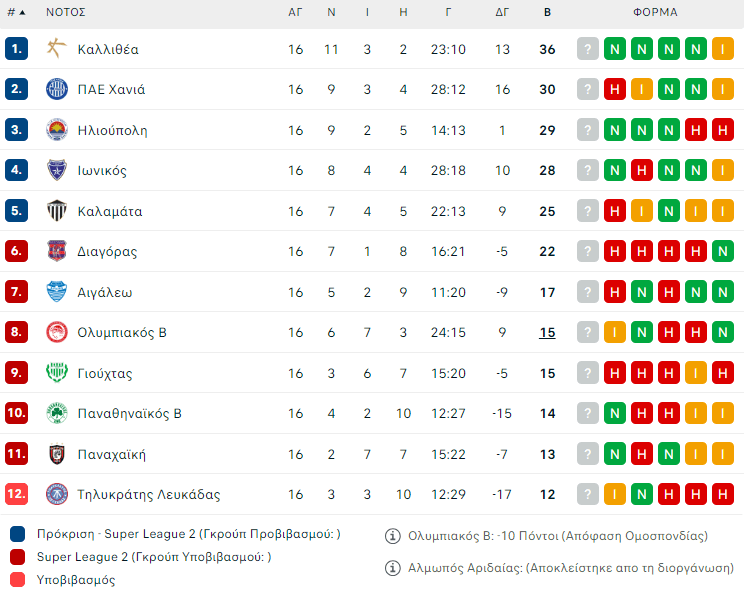Click the blue promotion legend color swatch

click(18, 534)
